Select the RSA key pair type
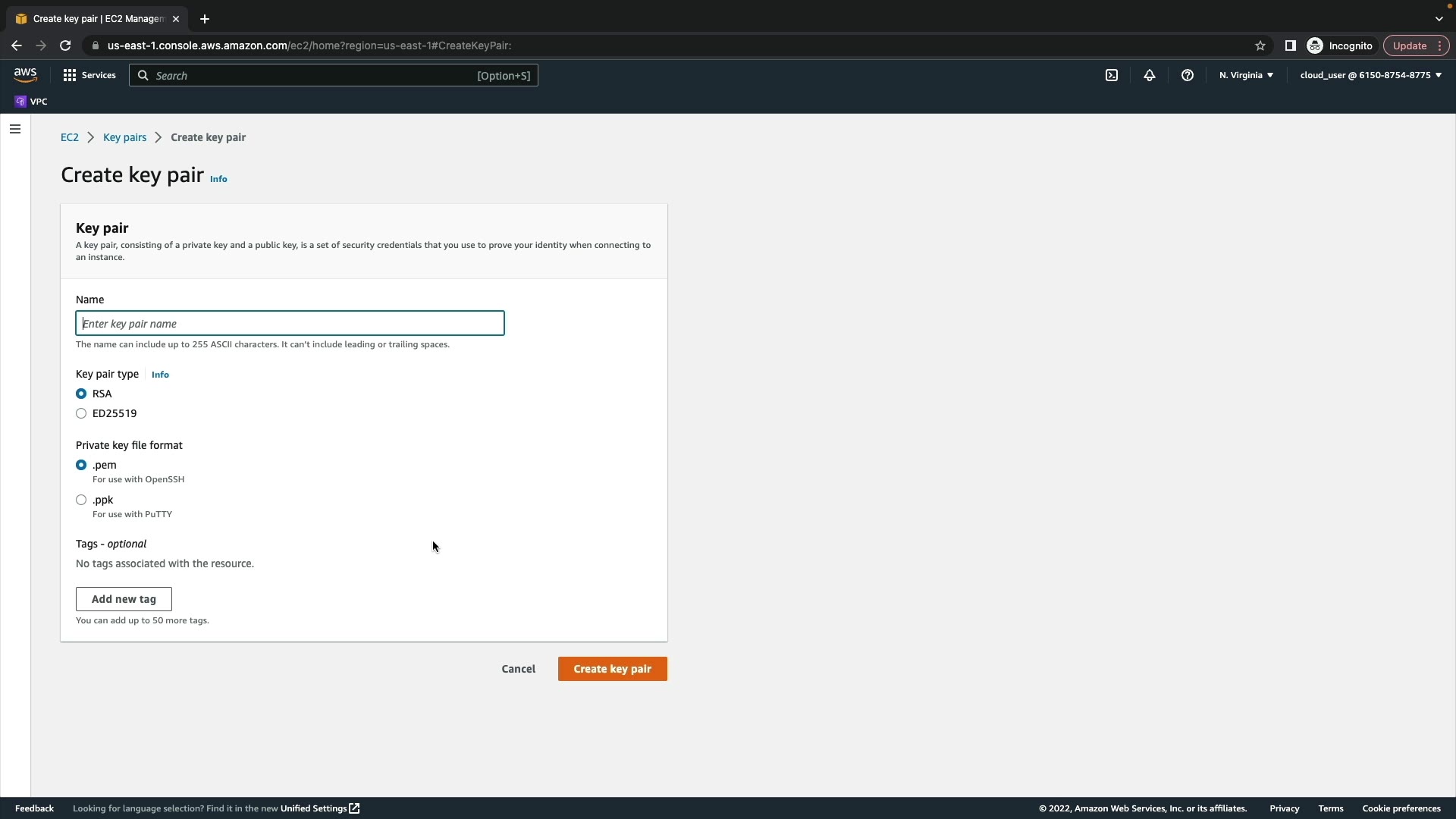Viewport: 1456px width, 819px height. 81,394
